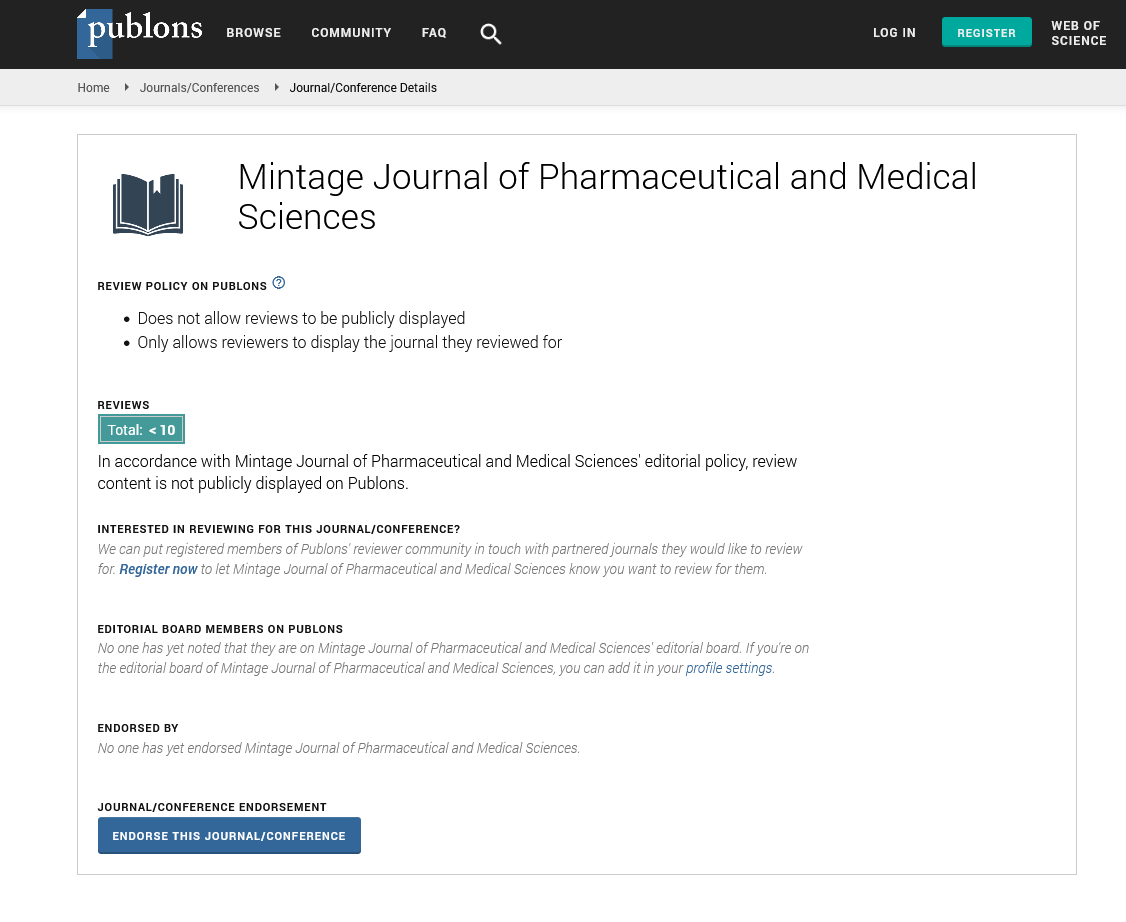Open search with the magnifier icon
1126x922 pixels.
tap(490, 34)
